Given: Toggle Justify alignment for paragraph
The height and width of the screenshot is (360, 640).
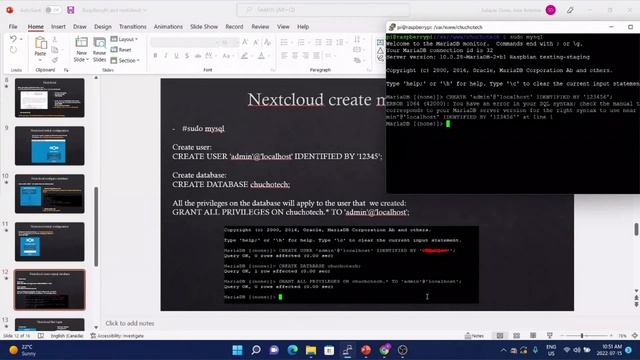Looking at the screenshot, I should (316, 56).
